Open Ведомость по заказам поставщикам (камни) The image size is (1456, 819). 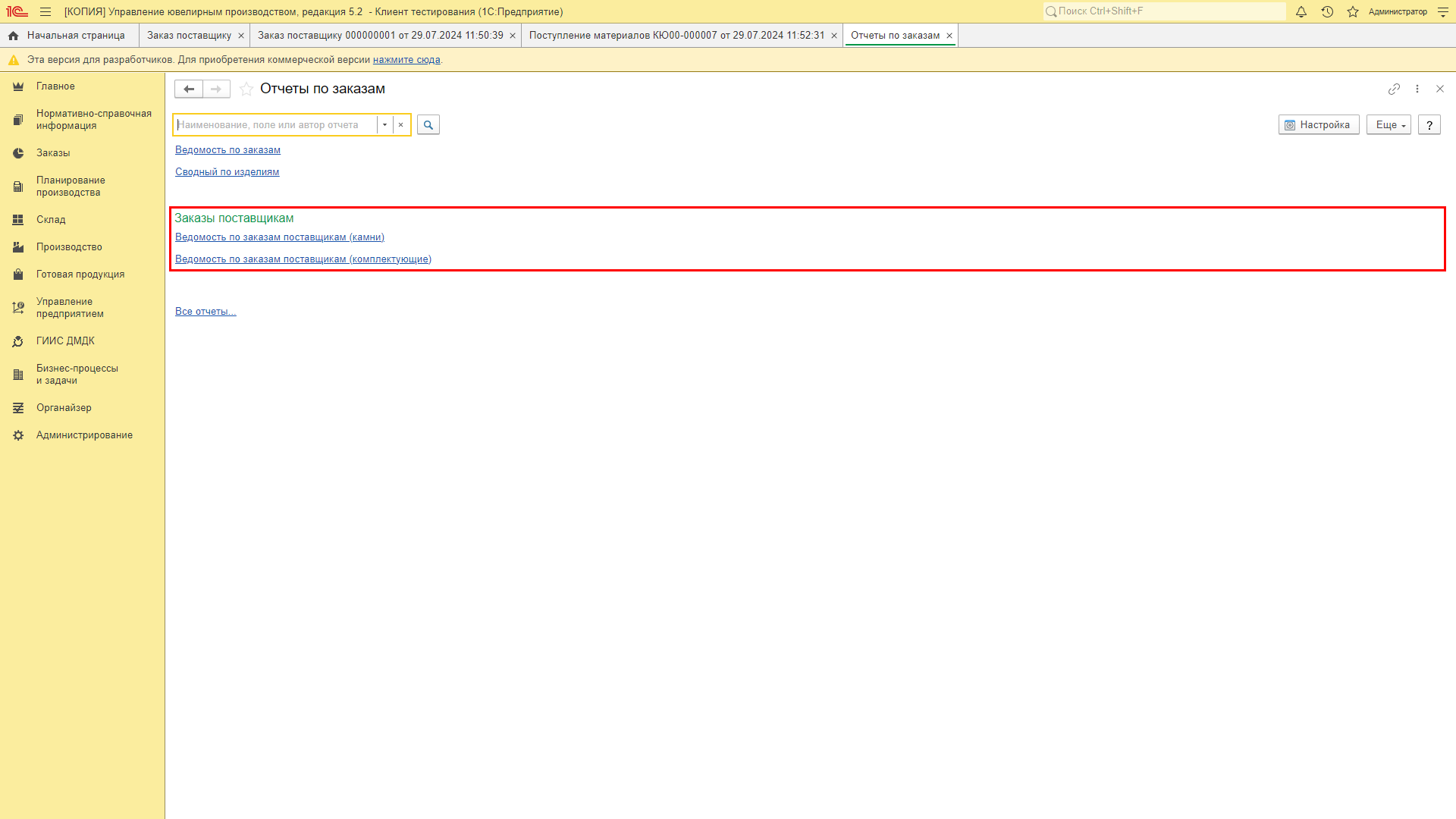[280, 237]
